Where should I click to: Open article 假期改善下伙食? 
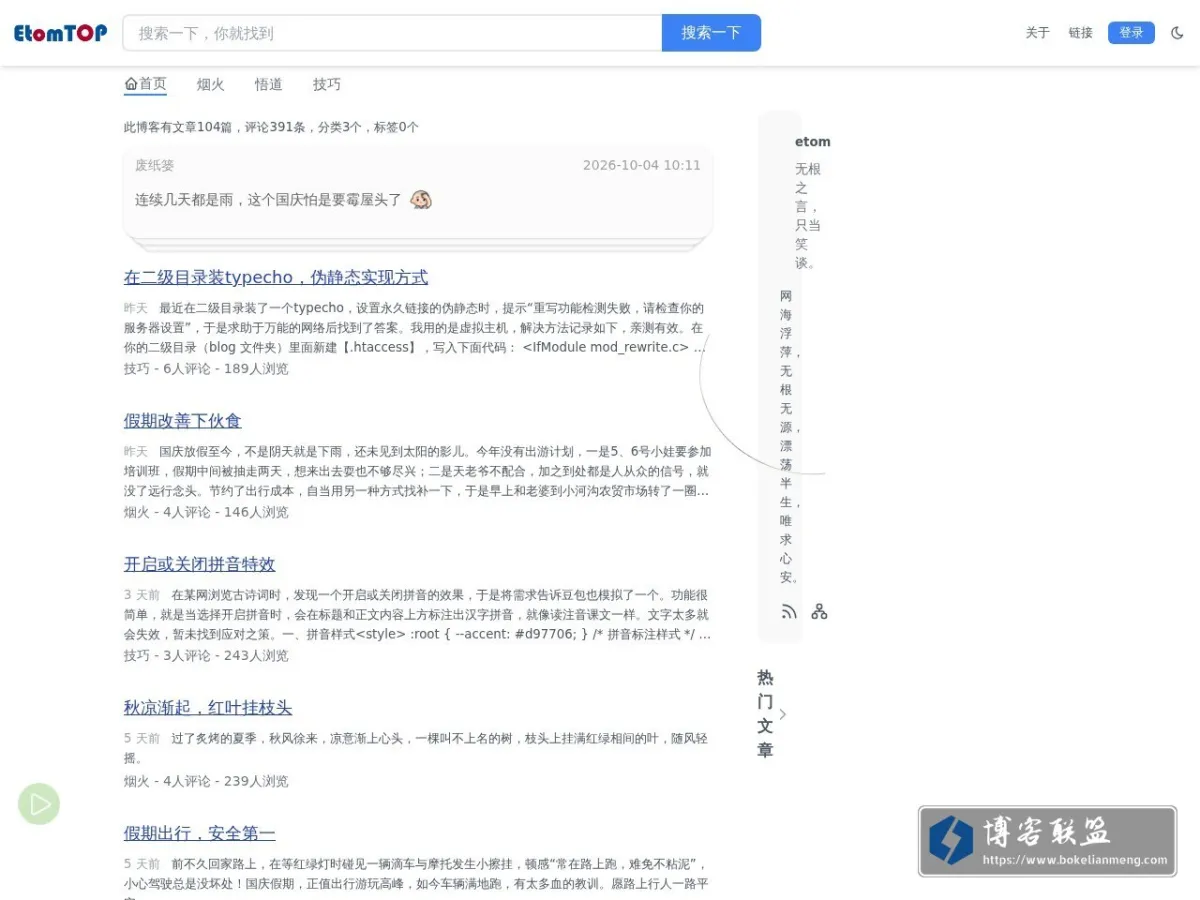[x=183, y=421]
